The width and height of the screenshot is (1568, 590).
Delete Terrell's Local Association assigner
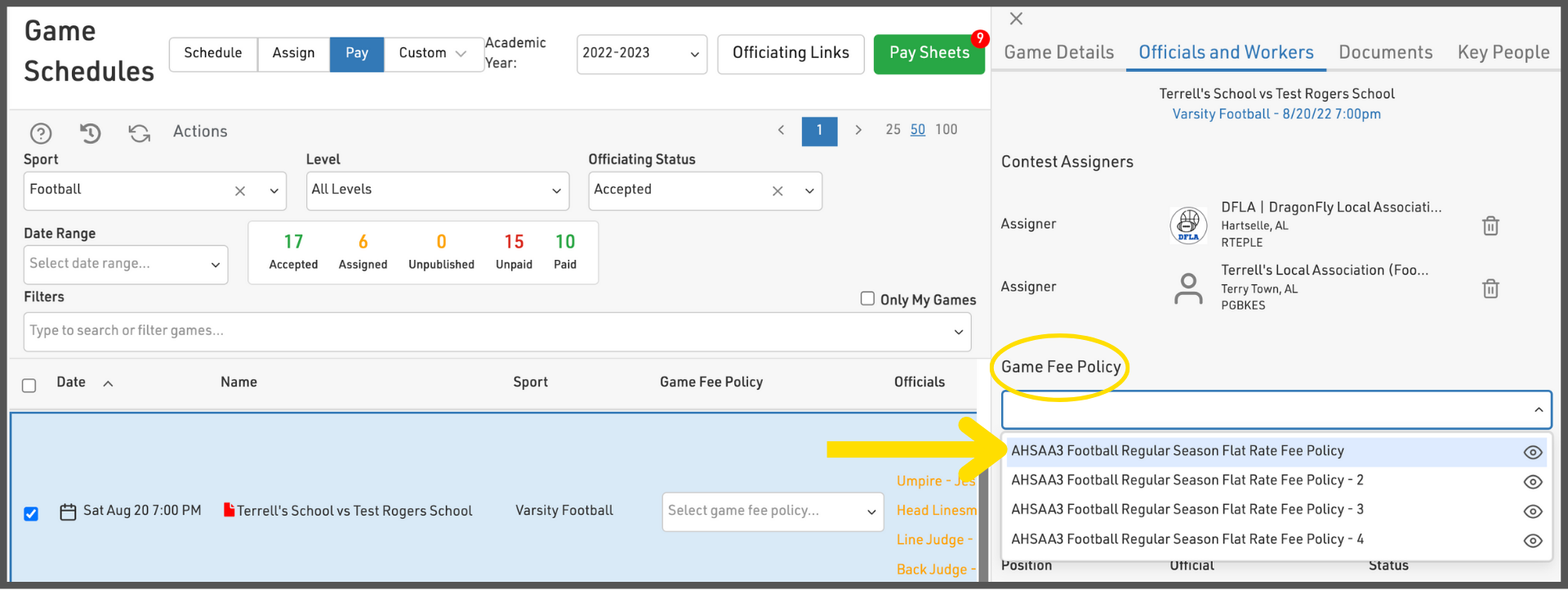1490,288
